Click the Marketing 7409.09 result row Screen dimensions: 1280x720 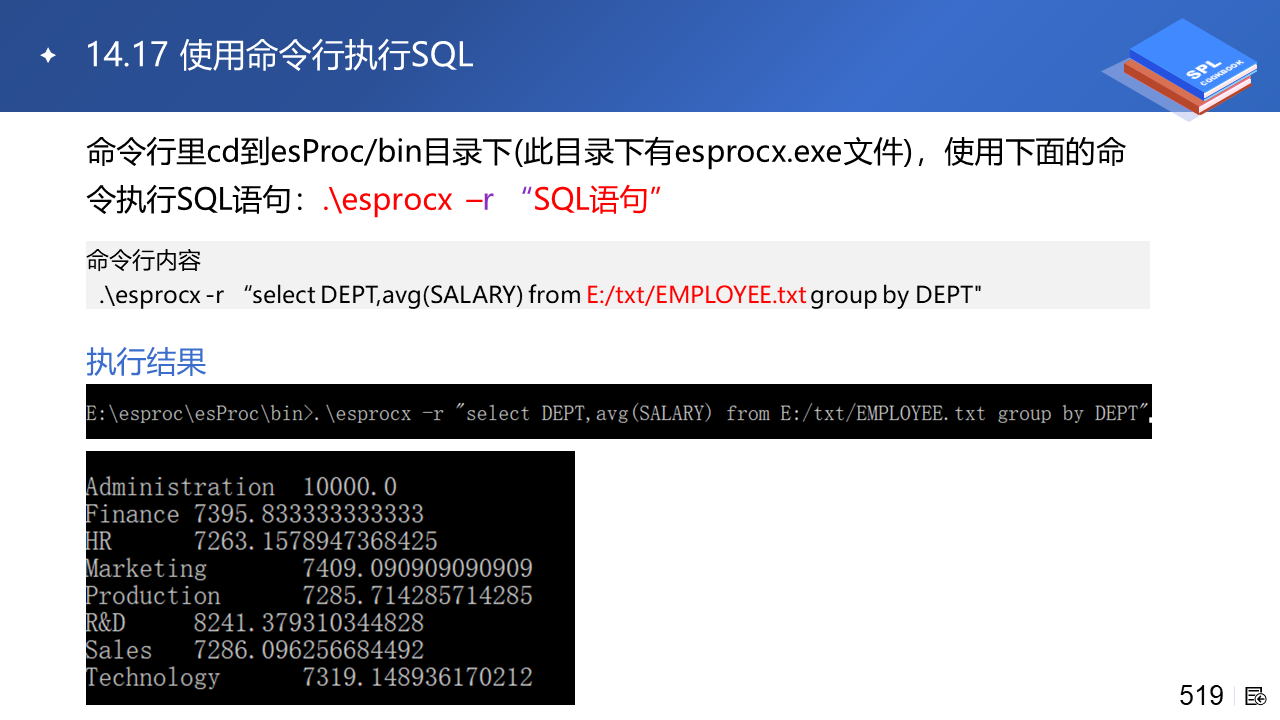[309, 568]
